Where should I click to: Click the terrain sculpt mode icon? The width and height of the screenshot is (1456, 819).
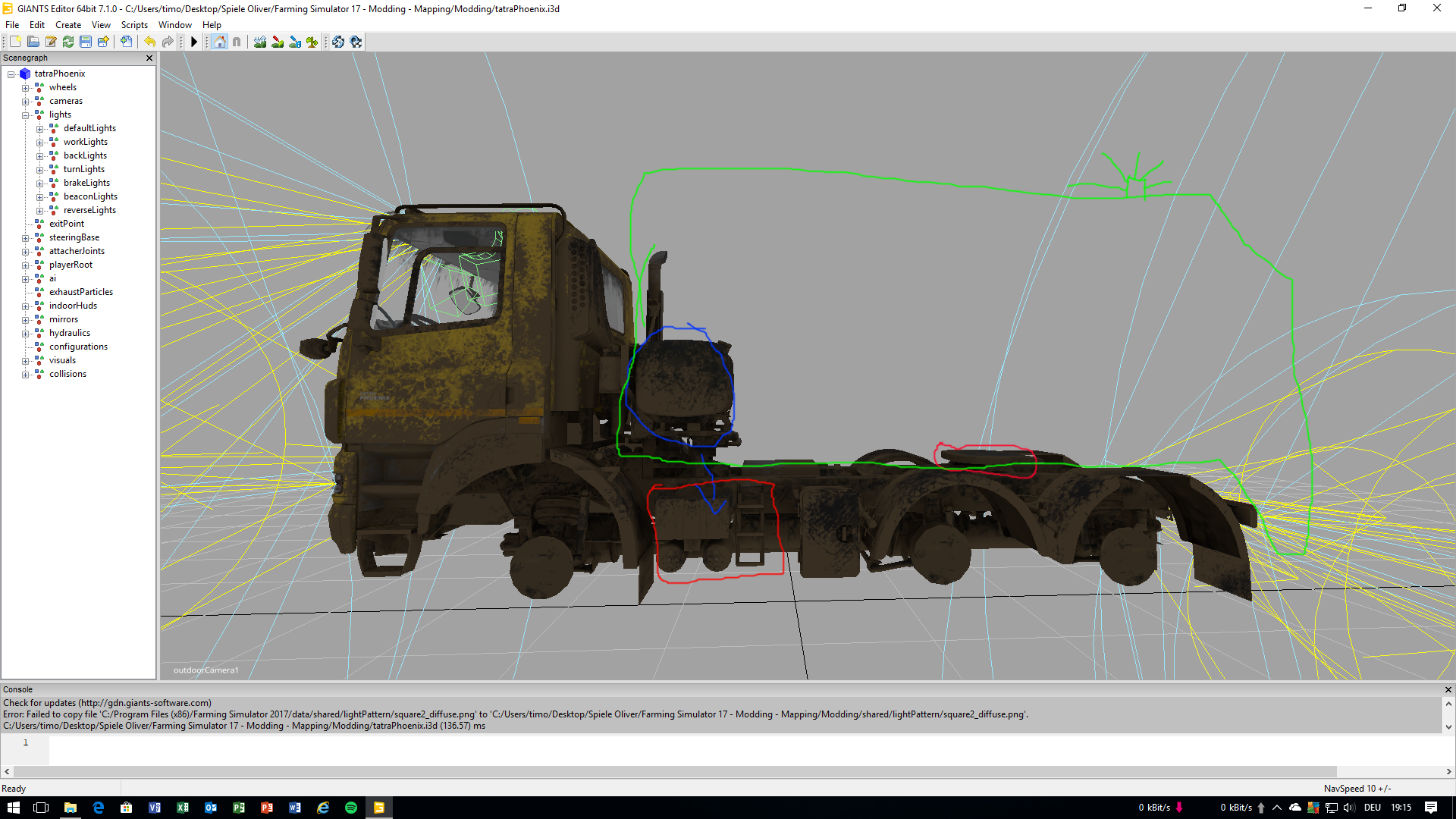tap(260, 42)
